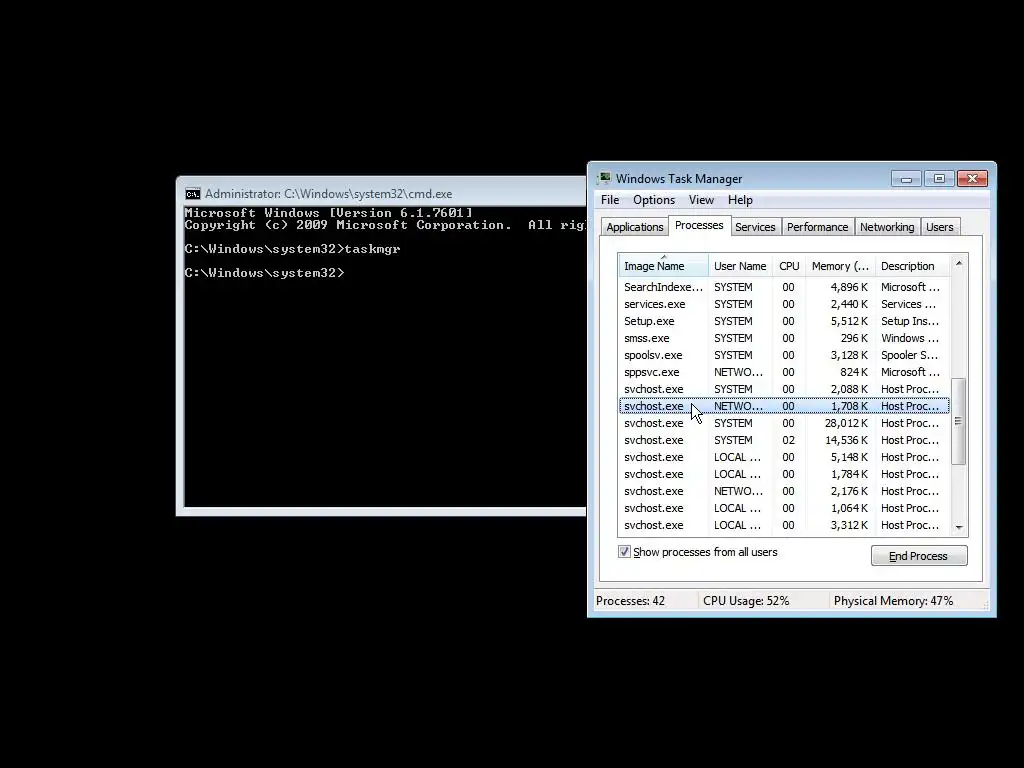Viewport: 1024px width, 768px height.
Task: Open the File menu in Task Manager
Action: coord(610,200)
